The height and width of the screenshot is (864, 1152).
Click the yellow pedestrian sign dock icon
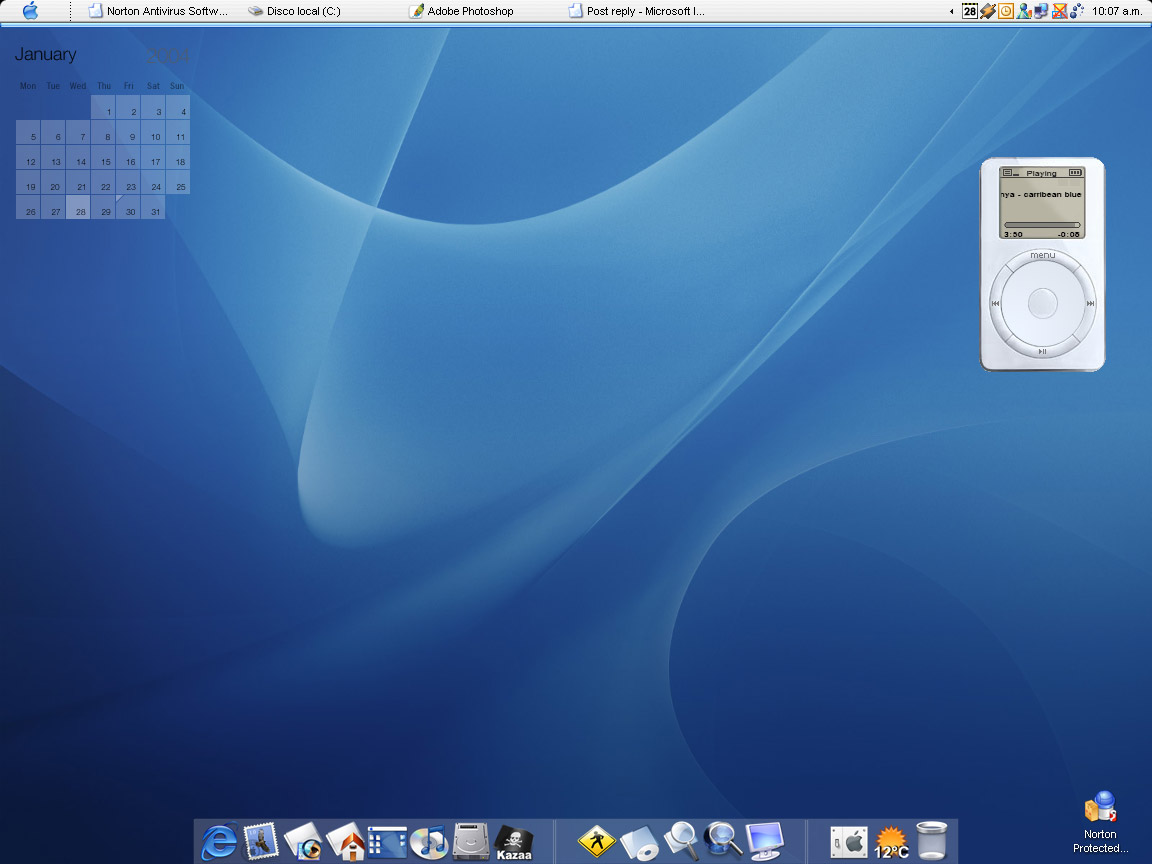[x=597, y=842]
